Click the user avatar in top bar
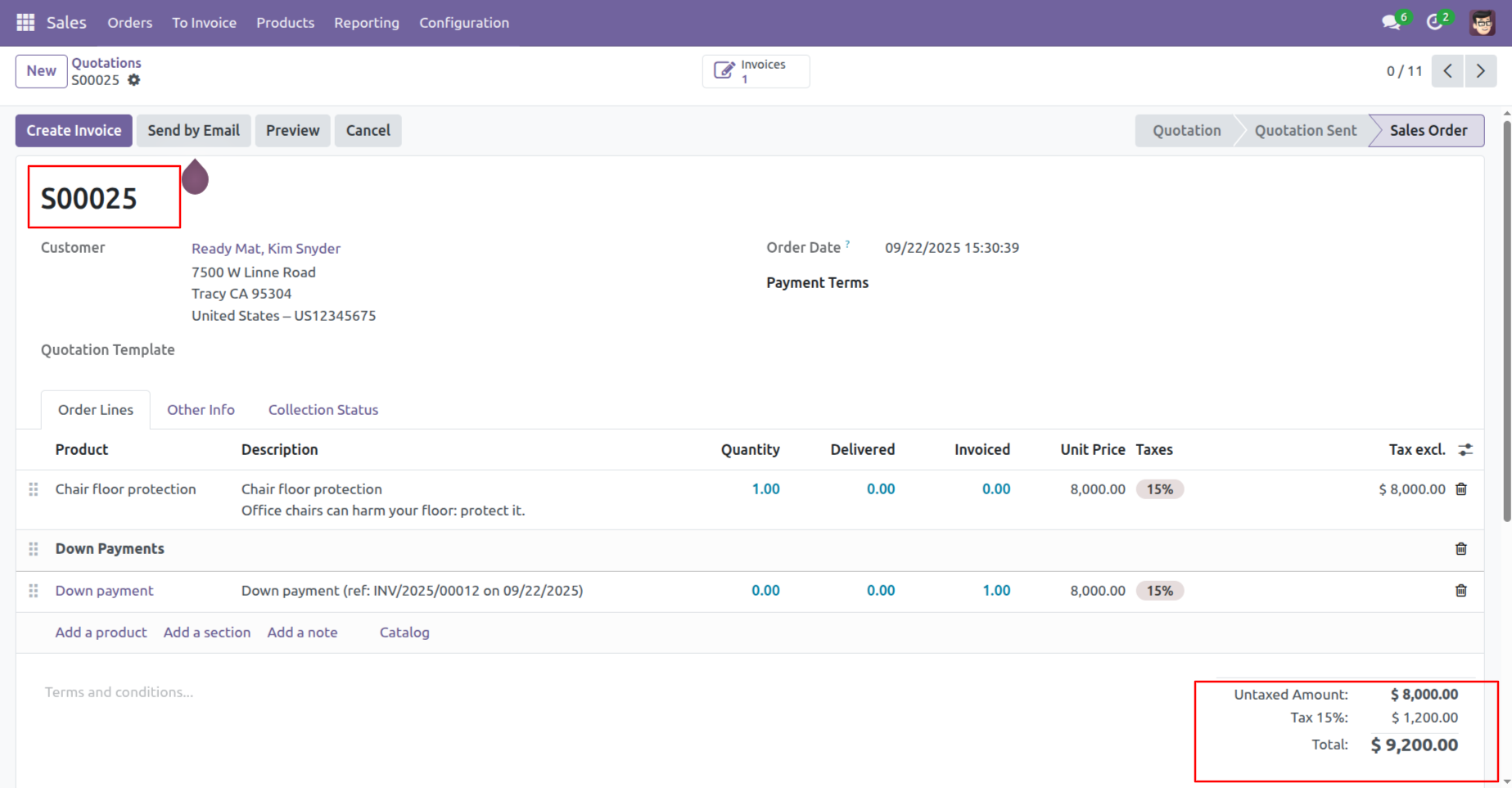This screenshot has height=788, width=1512. (x=1482, y=23)
